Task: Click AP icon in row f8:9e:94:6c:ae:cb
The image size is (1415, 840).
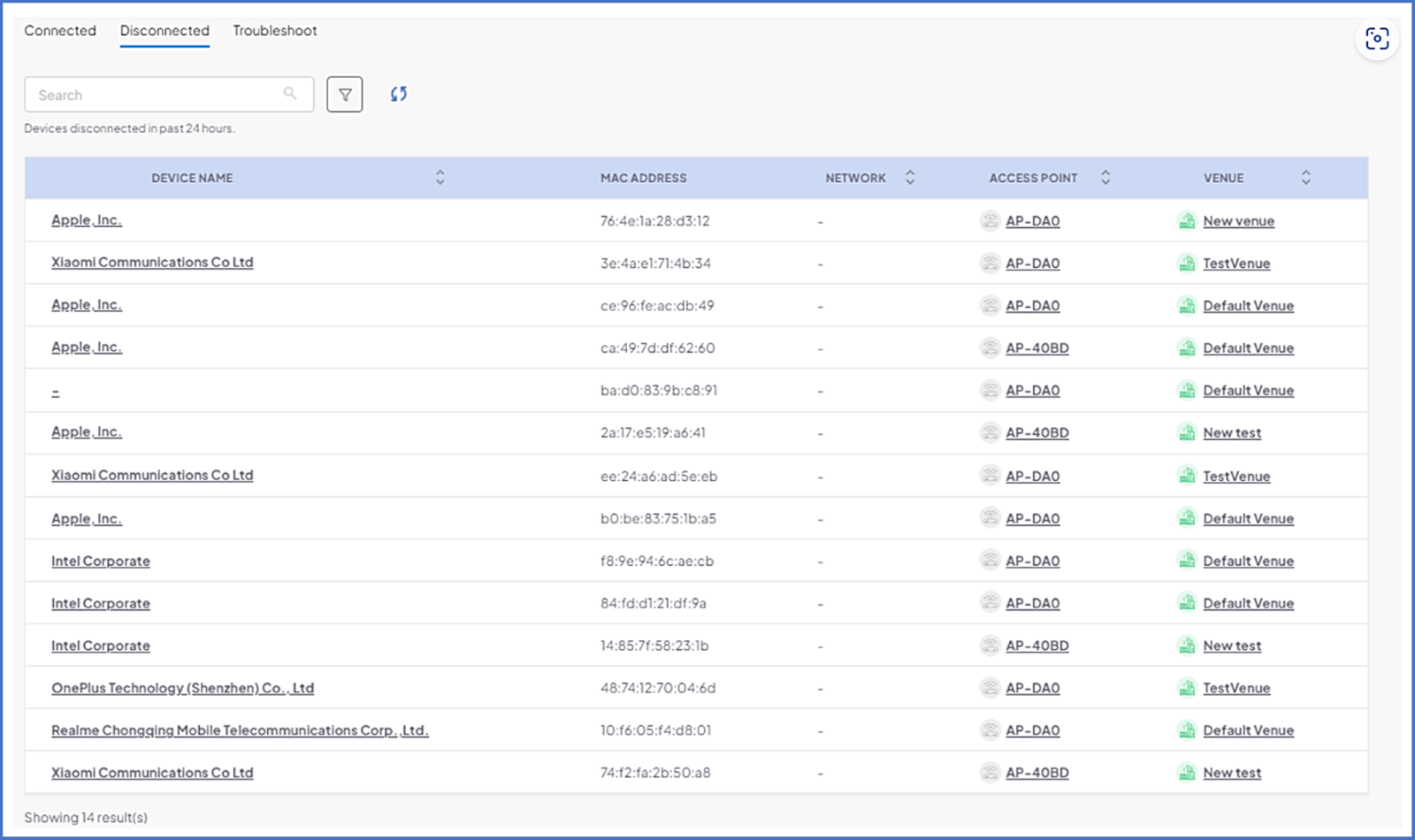Action: (x=990, y=561)
